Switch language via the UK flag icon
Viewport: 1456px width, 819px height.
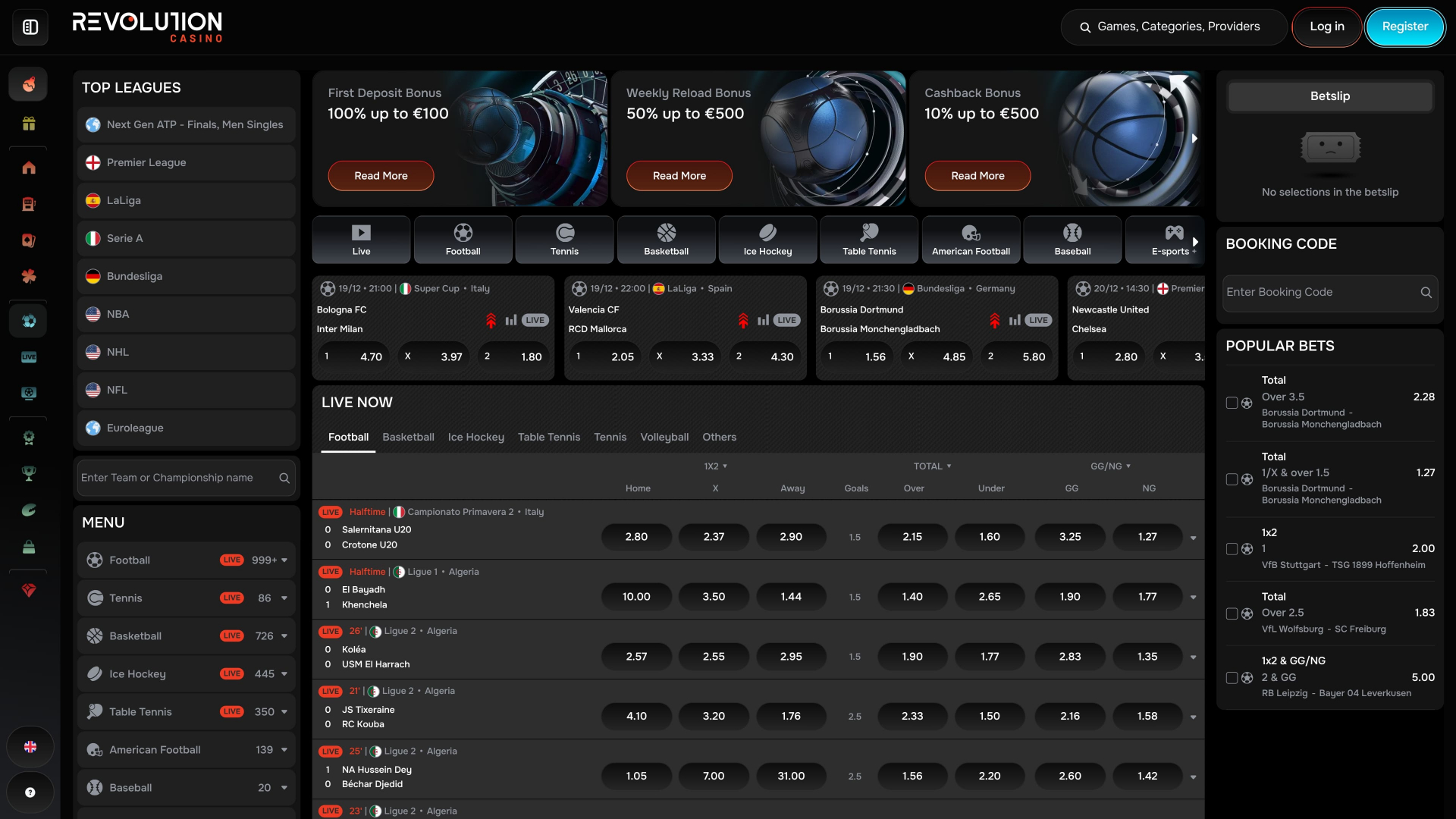click(30, 746)
